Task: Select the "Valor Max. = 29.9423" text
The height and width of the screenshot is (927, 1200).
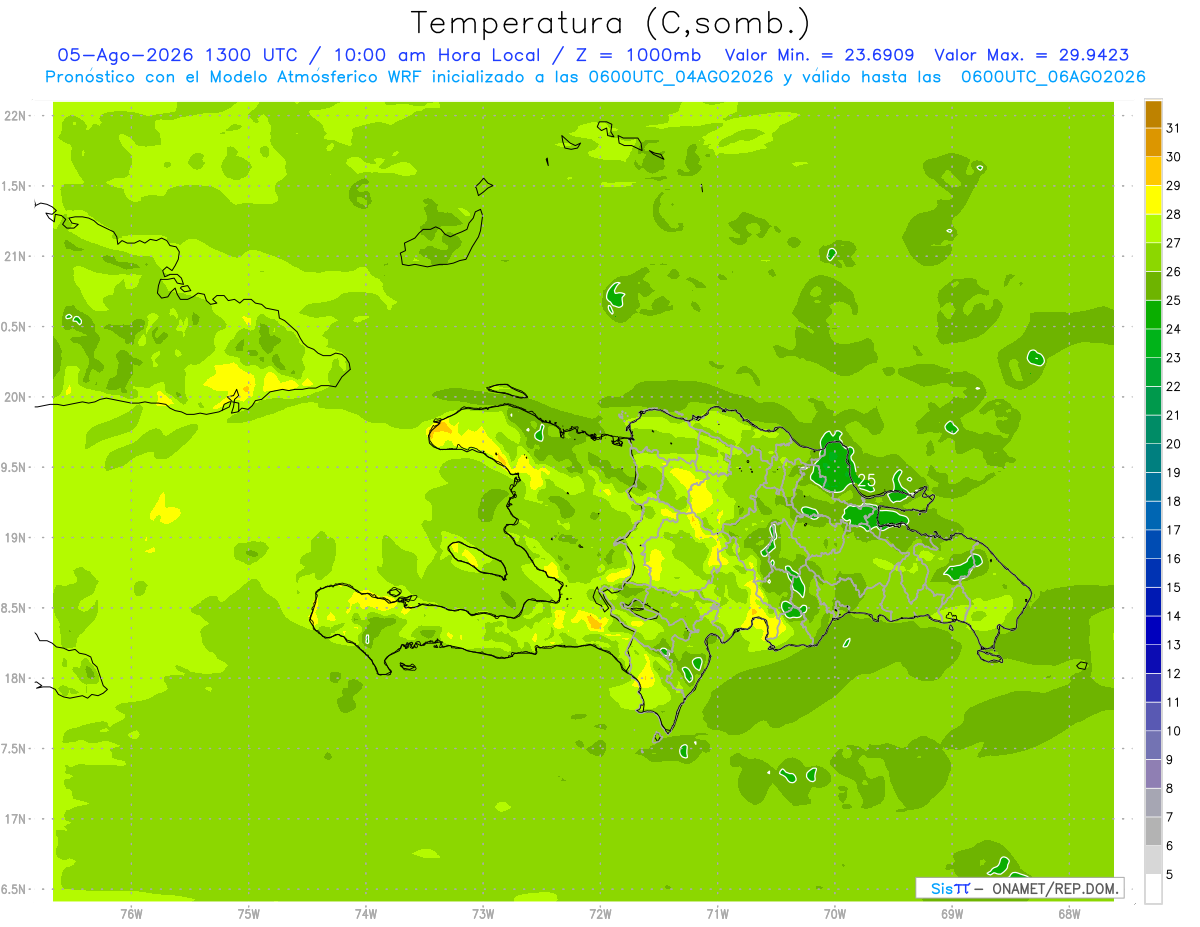Action: 1032,55
